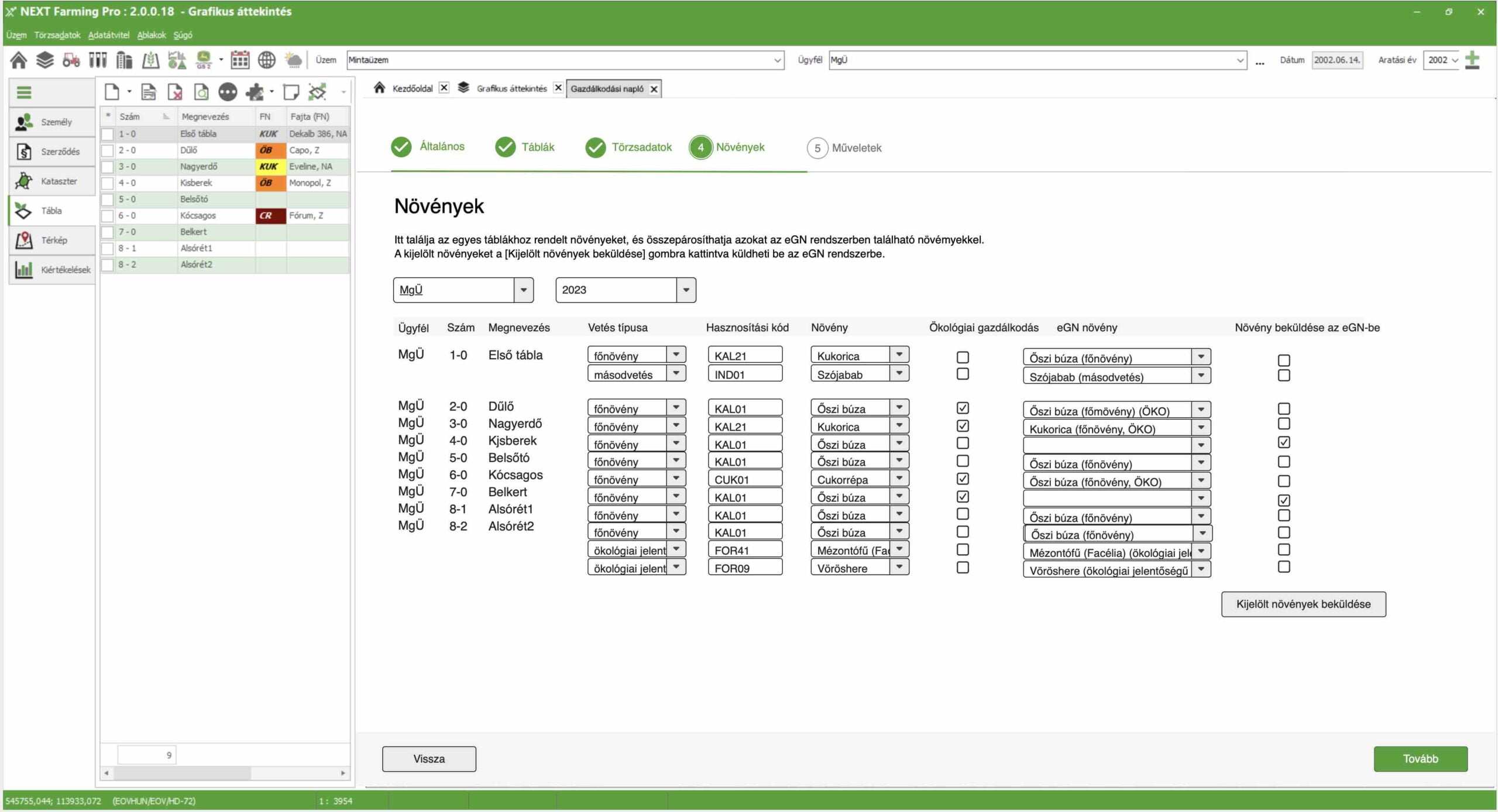Image resolution: width=1498 pixels, height=812 pixels.
Task: Click the globe toolbar icon
Action: coord(267,60)
